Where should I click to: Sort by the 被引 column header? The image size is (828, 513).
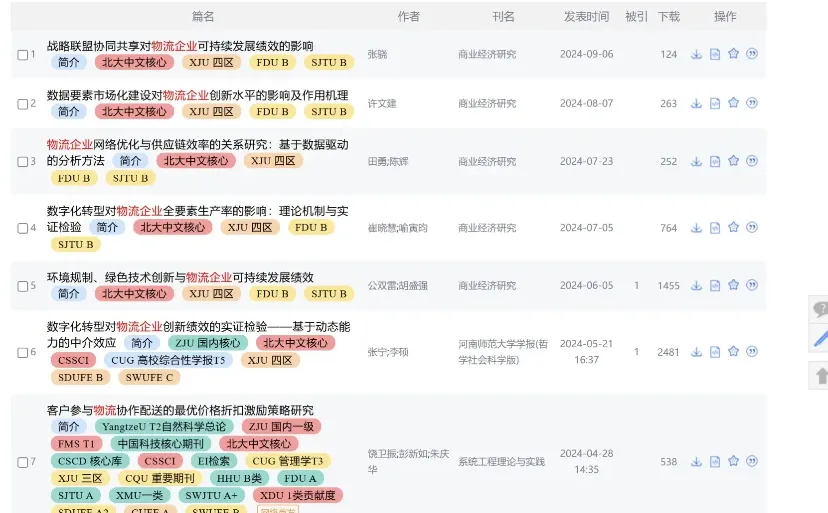(x=636, y=17)
